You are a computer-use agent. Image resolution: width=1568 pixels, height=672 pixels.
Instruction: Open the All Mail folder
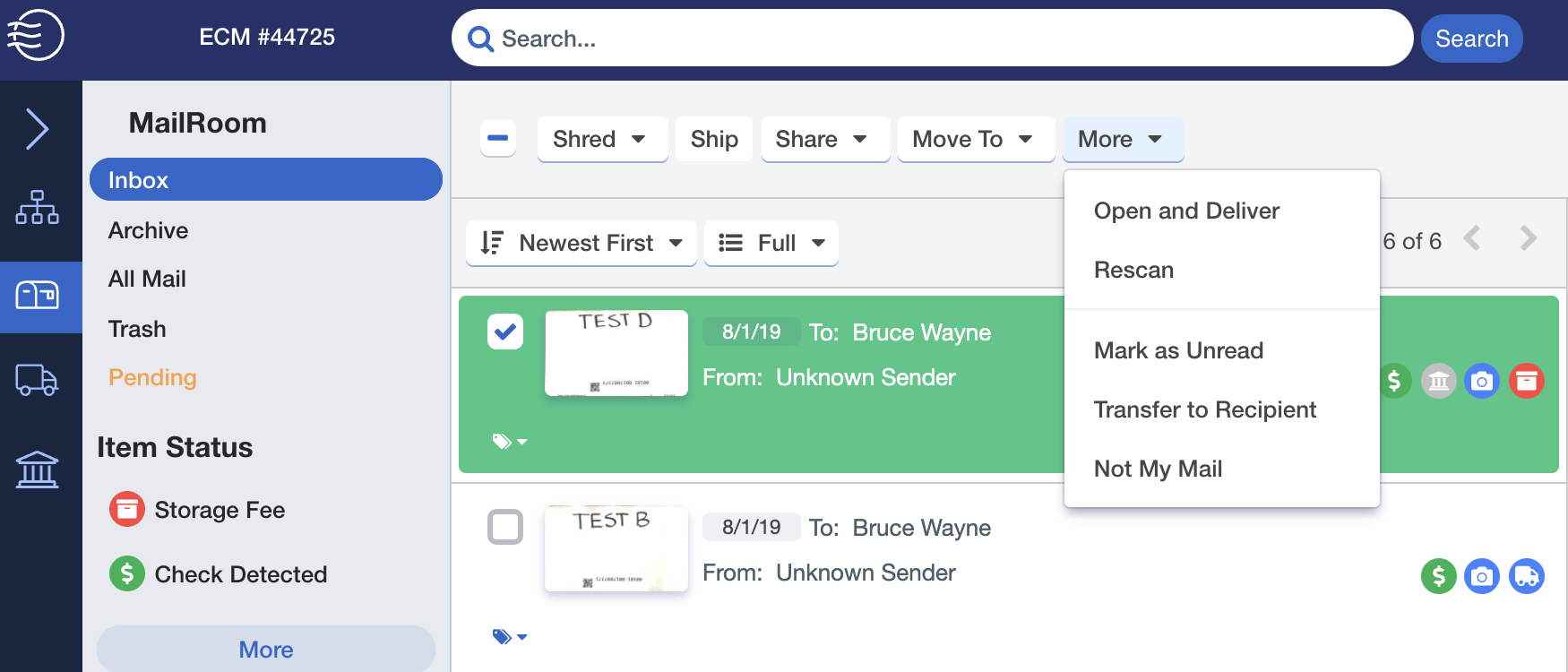point(147,279)
